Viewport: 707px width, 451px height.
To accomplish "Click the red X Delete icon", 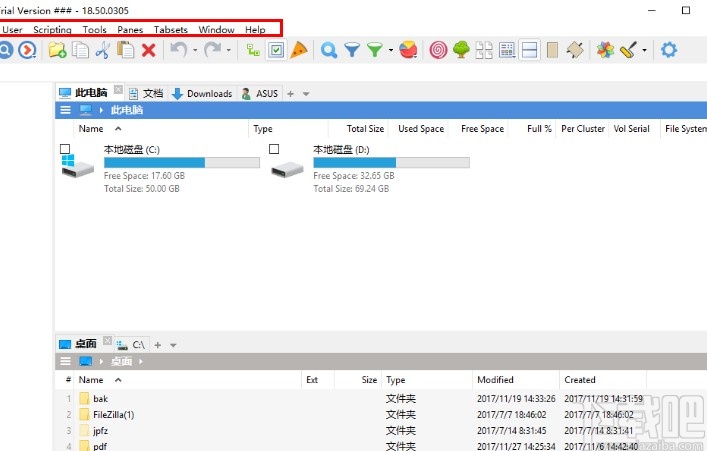I will [148, 50].
